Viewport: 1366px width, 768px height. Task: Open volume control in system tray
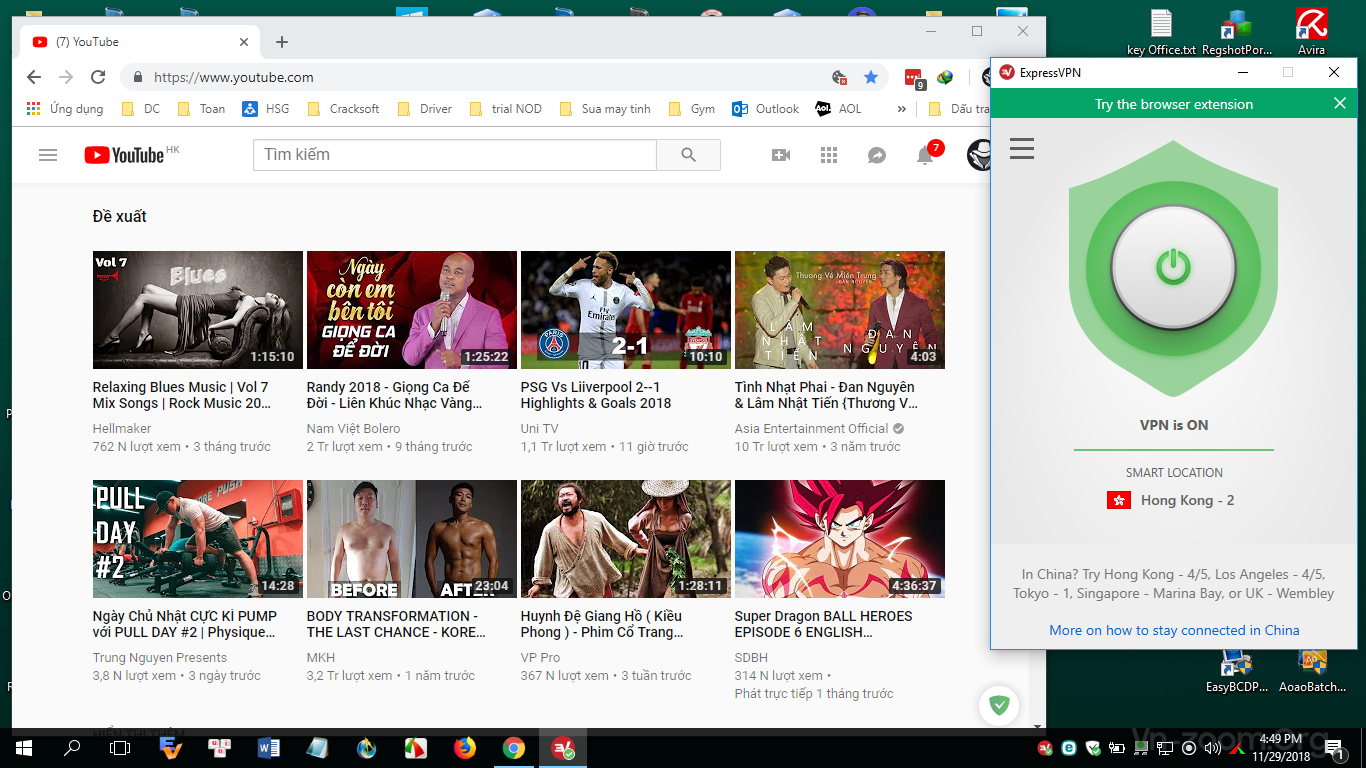[x=1214, y=748]
